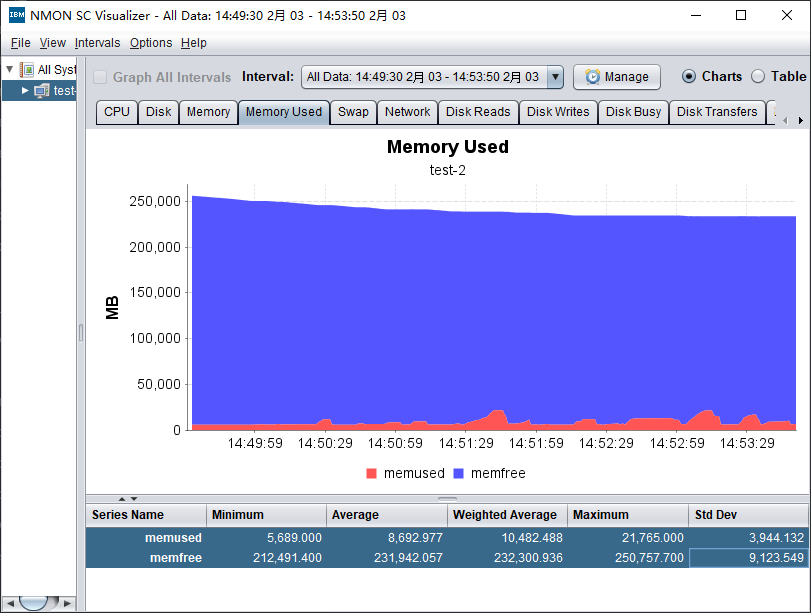Image resolution: width=811 pixels, height=613 pixels.
Task: Open the Help menu
Action: click(194, 43)
